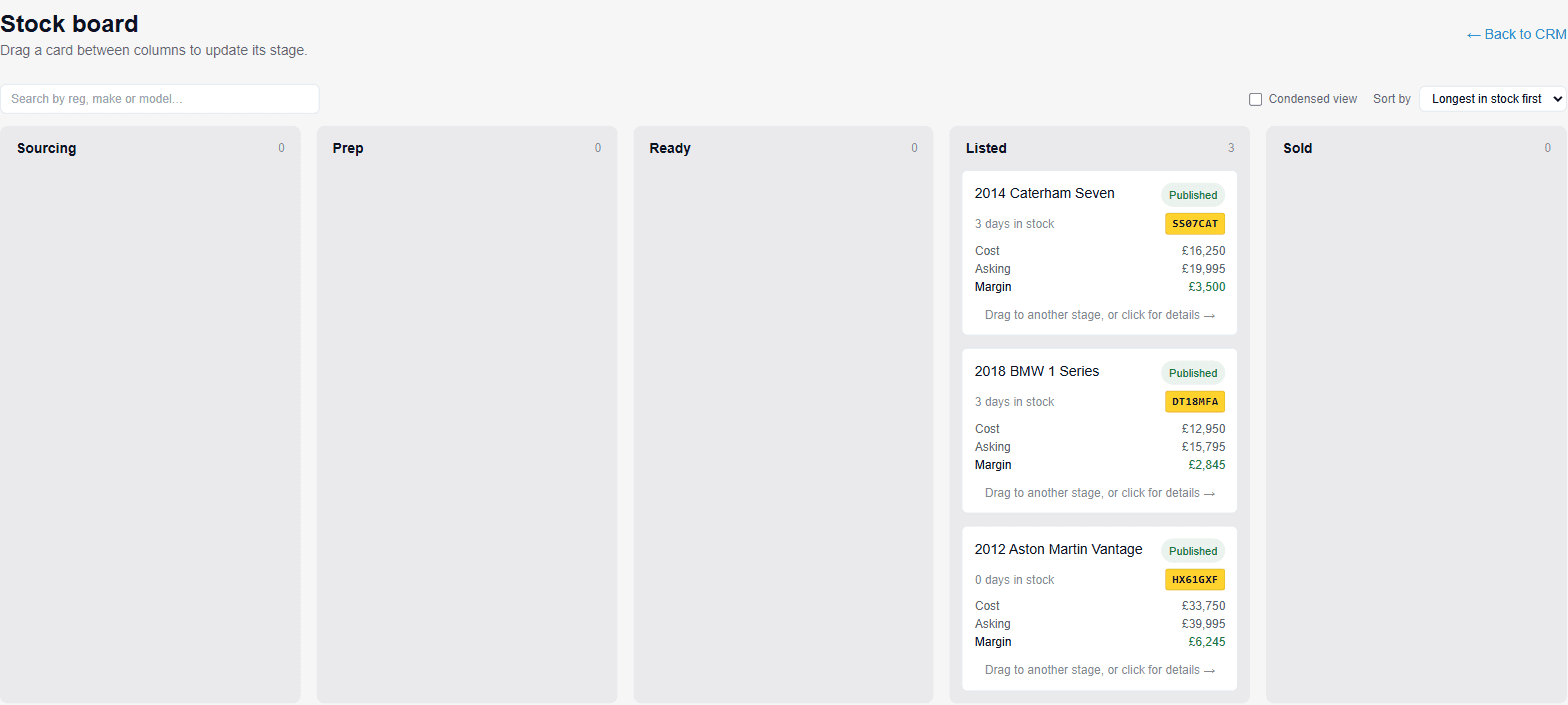This screenshot has height=705, width=1568.
Task: Click the £2,845 margin value
Action: coord(1206,465)
